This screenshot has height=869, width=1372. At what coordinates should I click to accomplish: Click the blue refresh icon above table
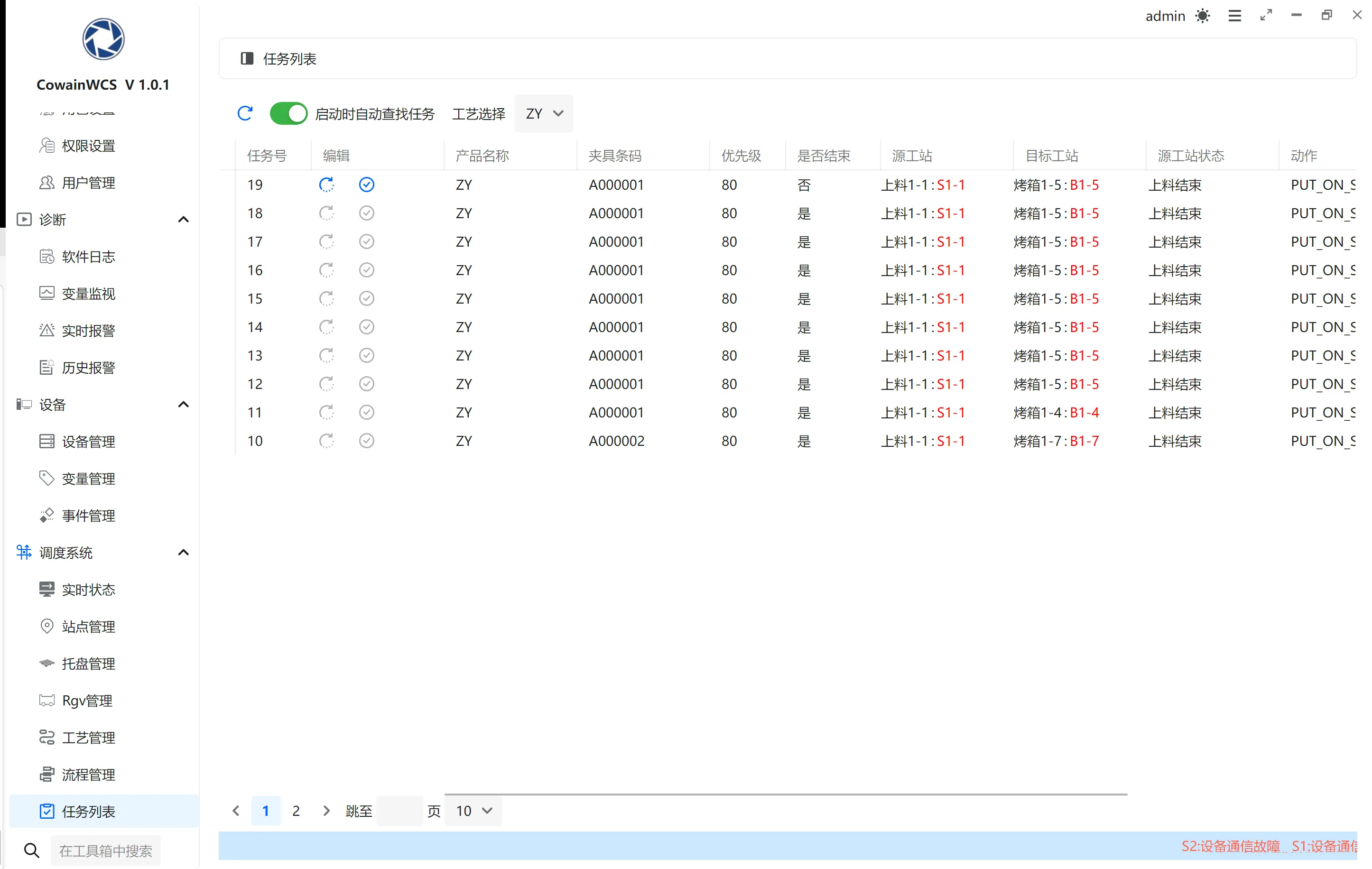[x=245, y=113]
